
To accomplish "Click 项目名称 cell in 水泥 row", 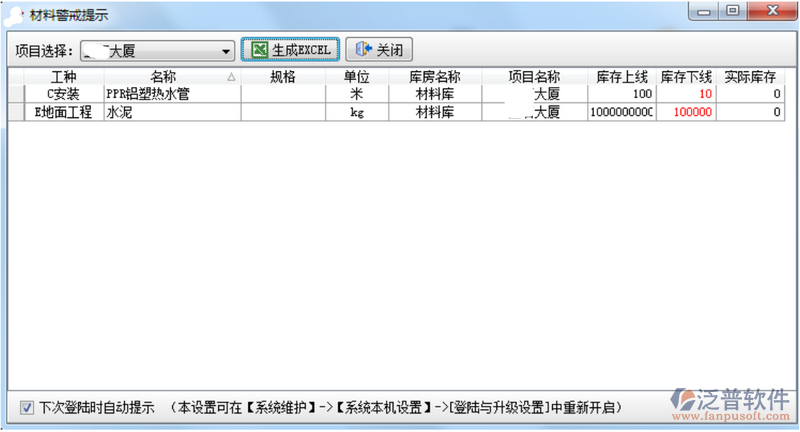I will point(534,112).
